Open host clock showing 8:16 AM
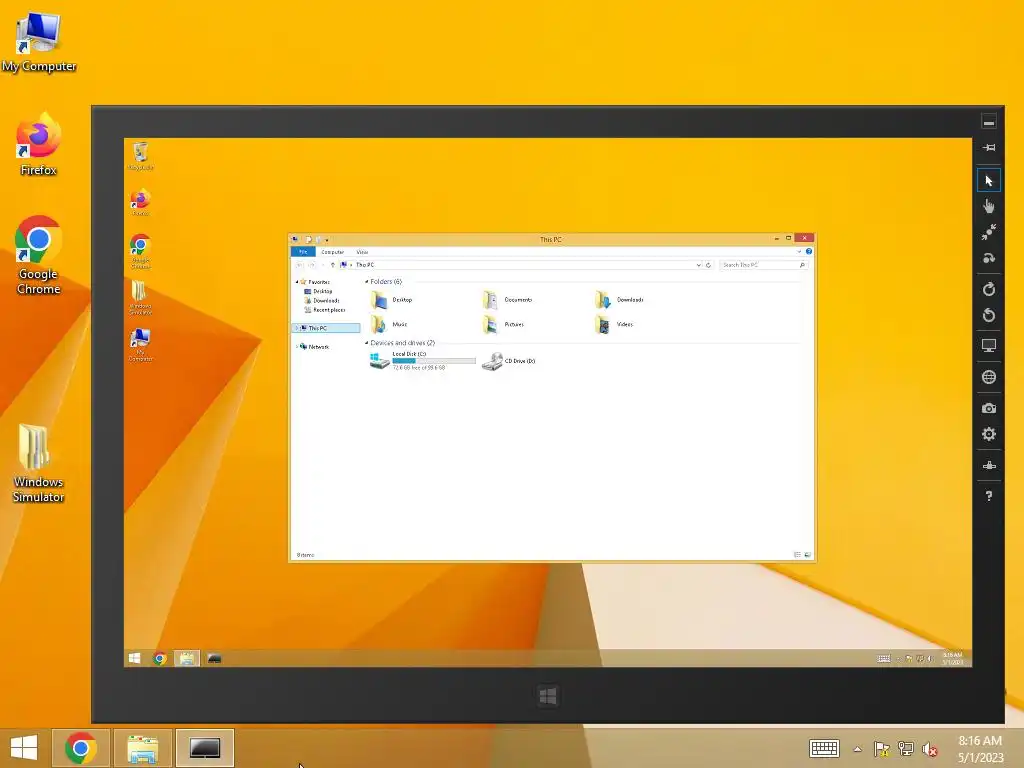The width and height of the screenshot is (1024, 768). pos(980,749)
